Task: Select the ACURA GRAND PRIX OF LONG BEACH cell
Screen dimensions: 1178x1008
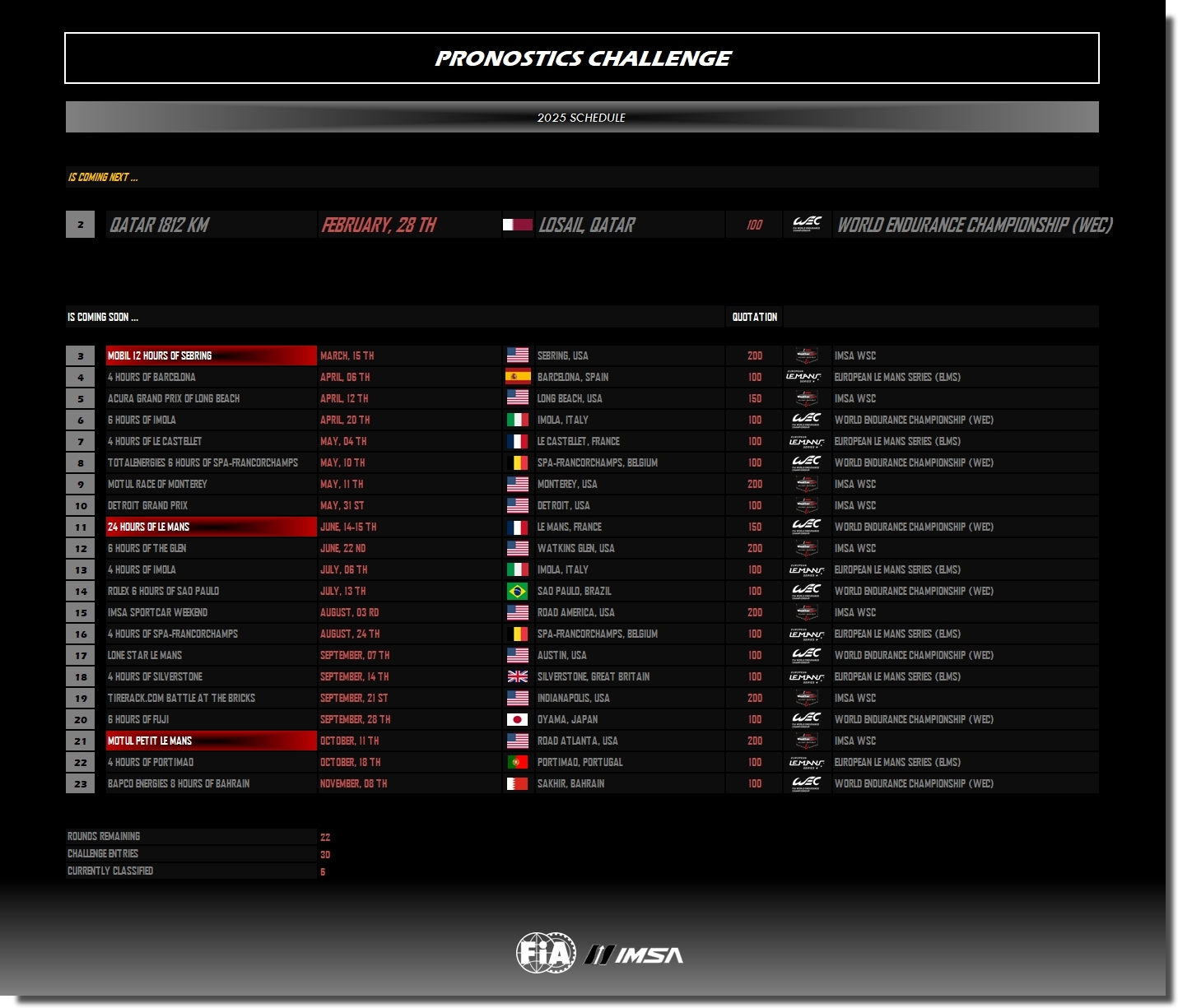Action: coord(212,398)
